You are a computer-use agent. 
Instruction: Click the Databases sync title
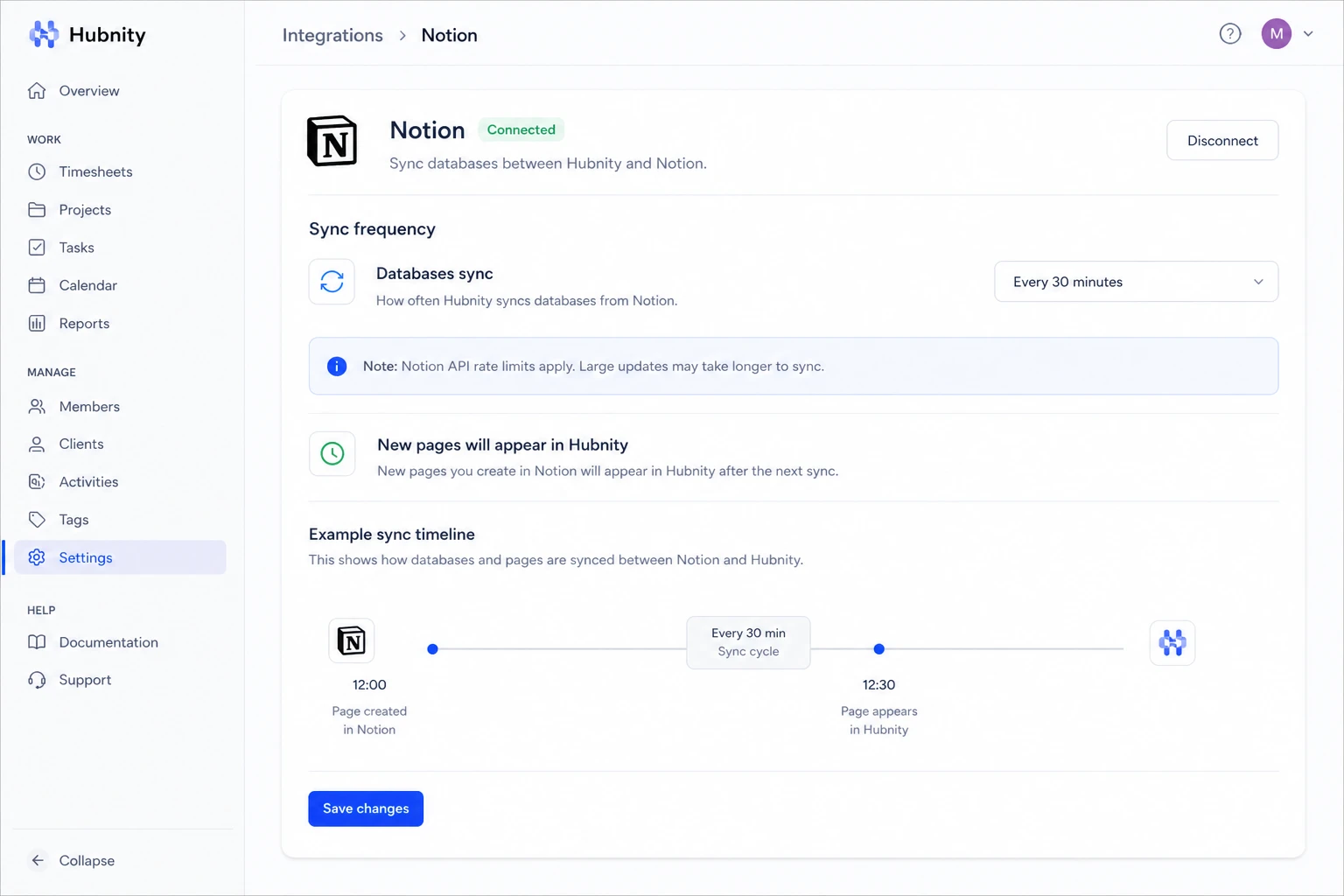(x=435, y=274)
